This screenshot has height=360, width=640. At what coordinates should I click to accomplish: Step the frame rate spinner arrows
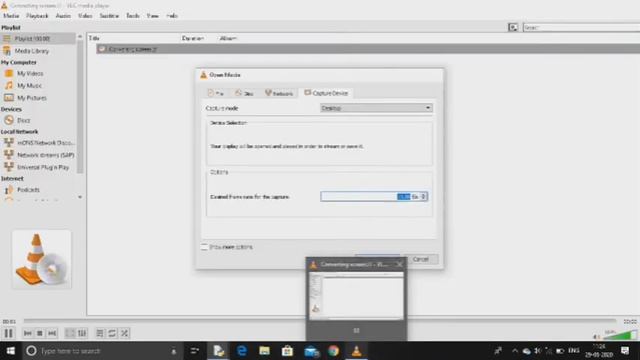coord(424,197)
